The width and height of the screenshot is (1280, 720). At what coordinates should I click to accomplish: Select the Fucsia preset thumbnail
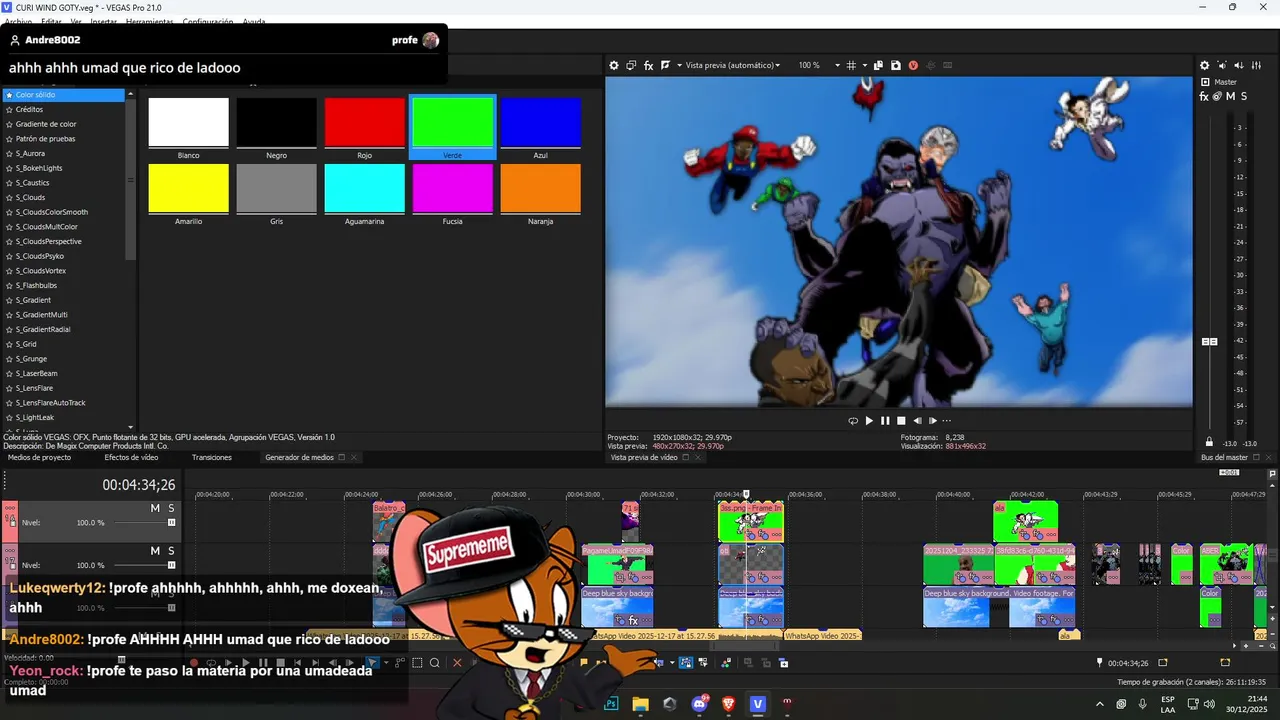pyautogui.click(x=453, y=188)
